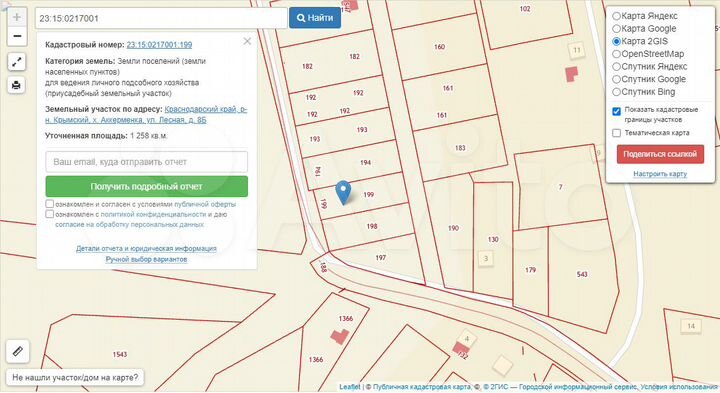Open the публичной оферты link
Image resolution: width=720 pixels, height=393 pixels.
coord(205,204)
